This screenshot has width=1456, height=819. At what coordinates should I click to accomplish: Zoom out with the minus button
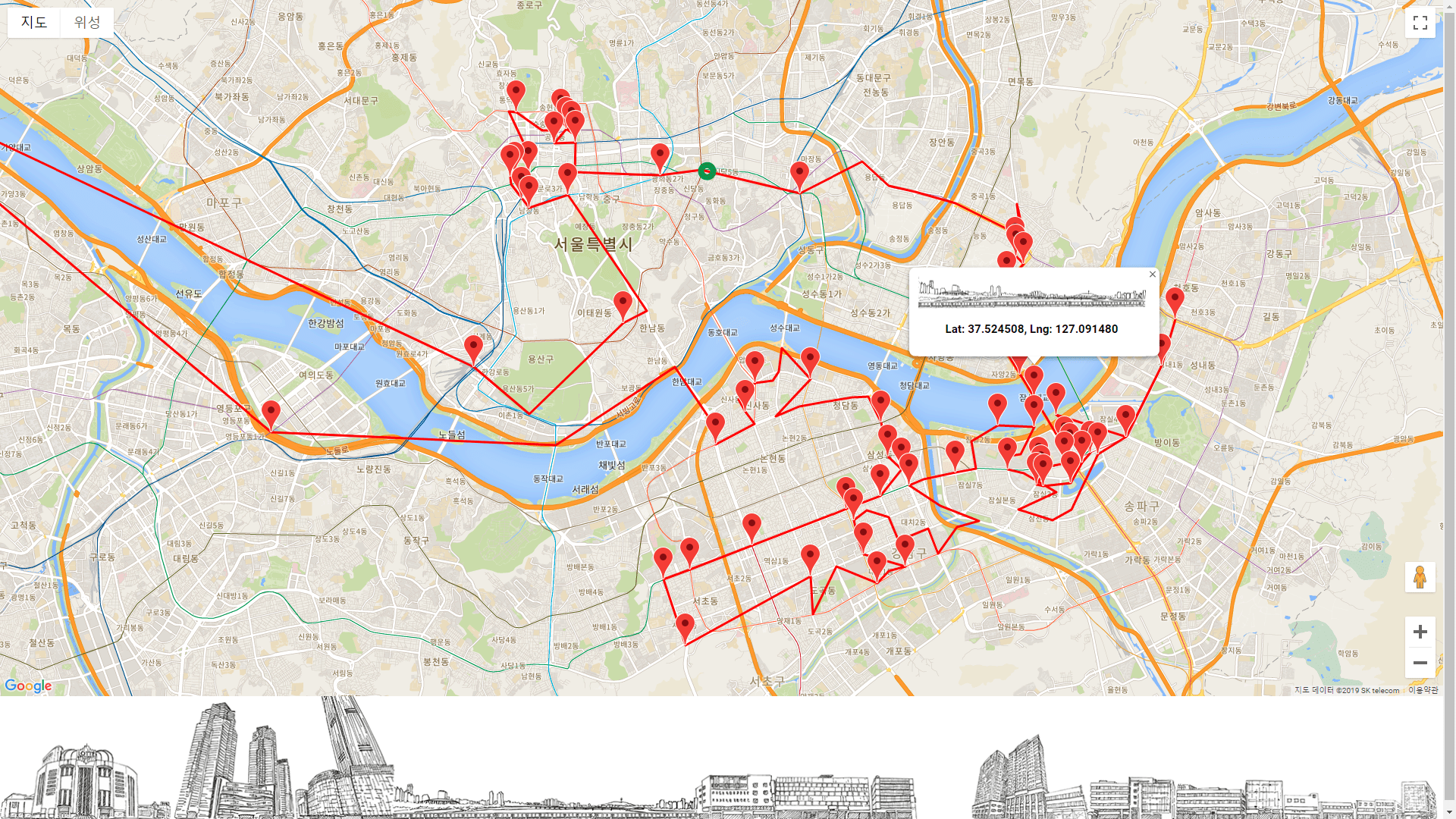[1420, 663]
